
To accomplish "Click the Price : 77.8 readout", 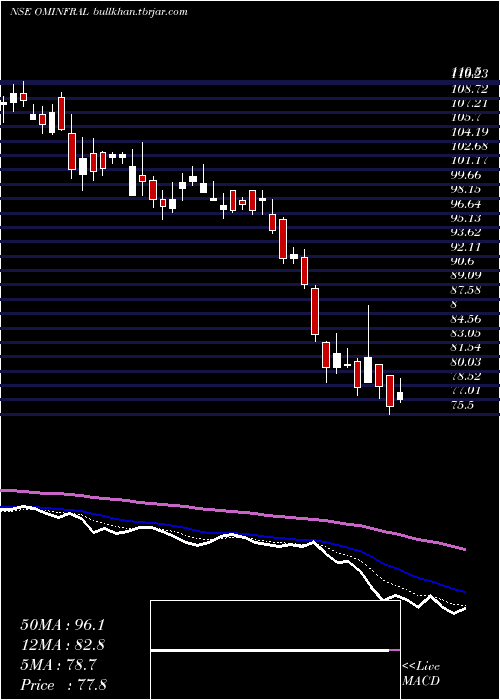I will click(x=63, y=685).
